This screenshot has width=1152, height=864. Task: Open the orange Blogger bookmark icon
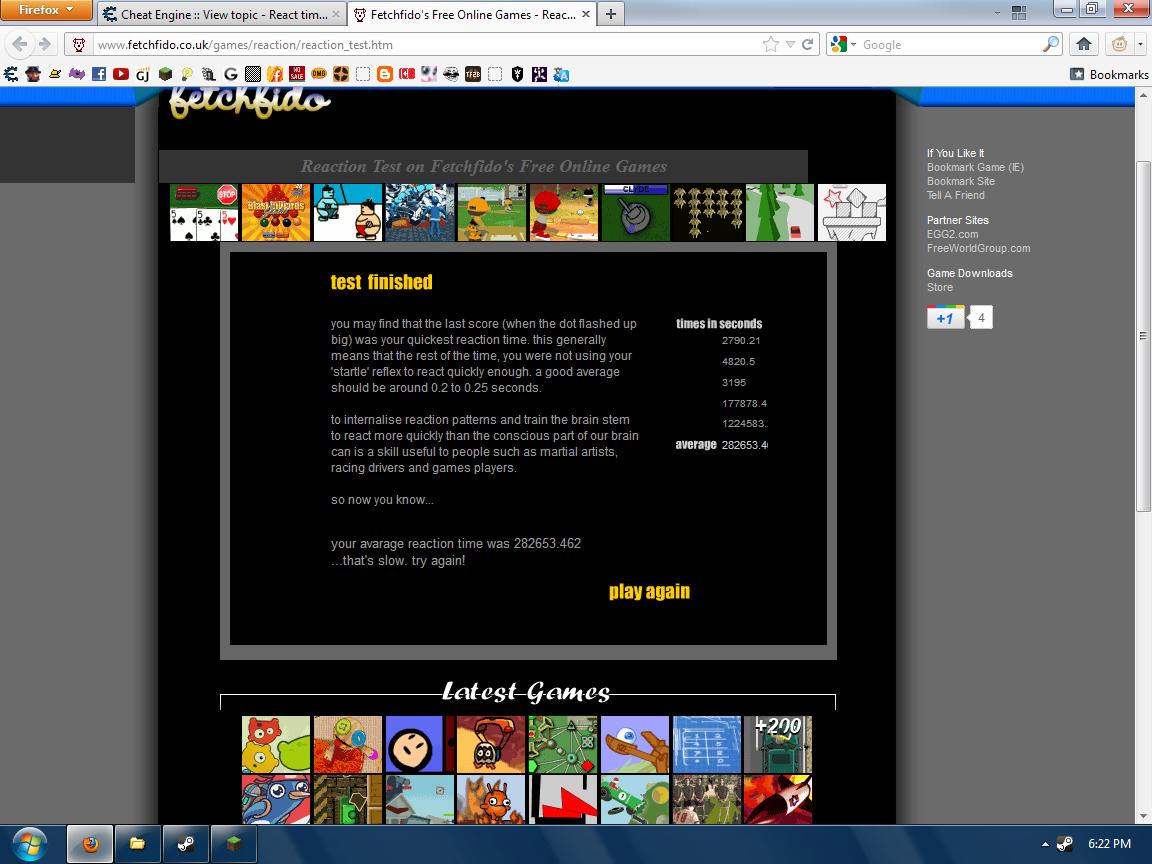pyautogui.click(x=385, y=74)
